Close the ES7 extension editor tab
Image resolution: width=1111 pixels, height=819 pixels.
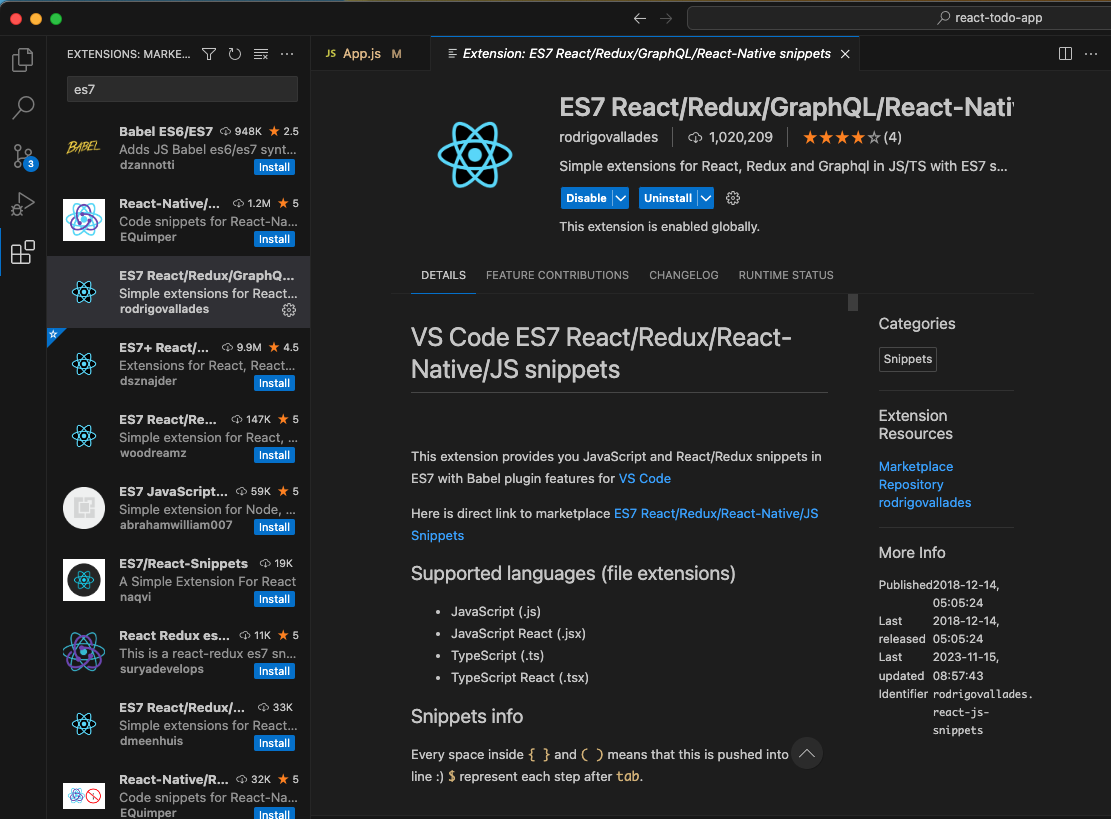tap(845, 54)
